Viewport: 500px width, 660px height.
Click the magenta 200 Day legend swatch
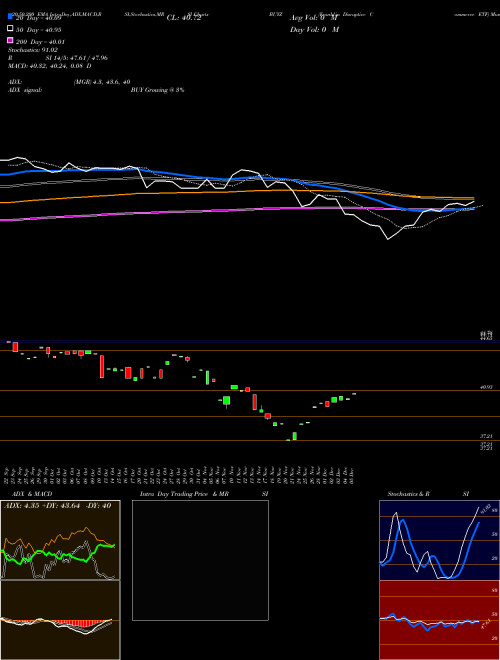coord(11,41)
